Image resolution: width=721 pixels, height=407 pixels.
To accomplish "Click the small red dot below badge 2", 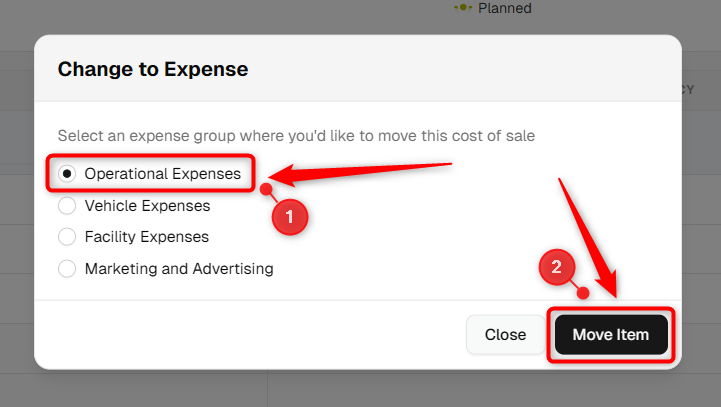I will (x=583, y=292).
